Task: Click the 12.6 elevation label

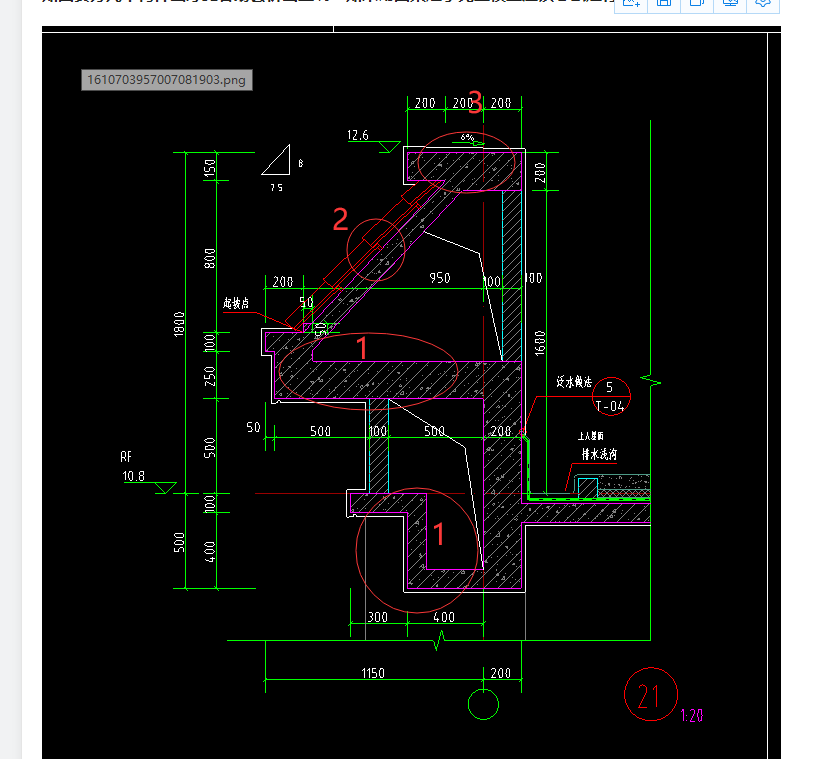Action: tap(358, 135)
